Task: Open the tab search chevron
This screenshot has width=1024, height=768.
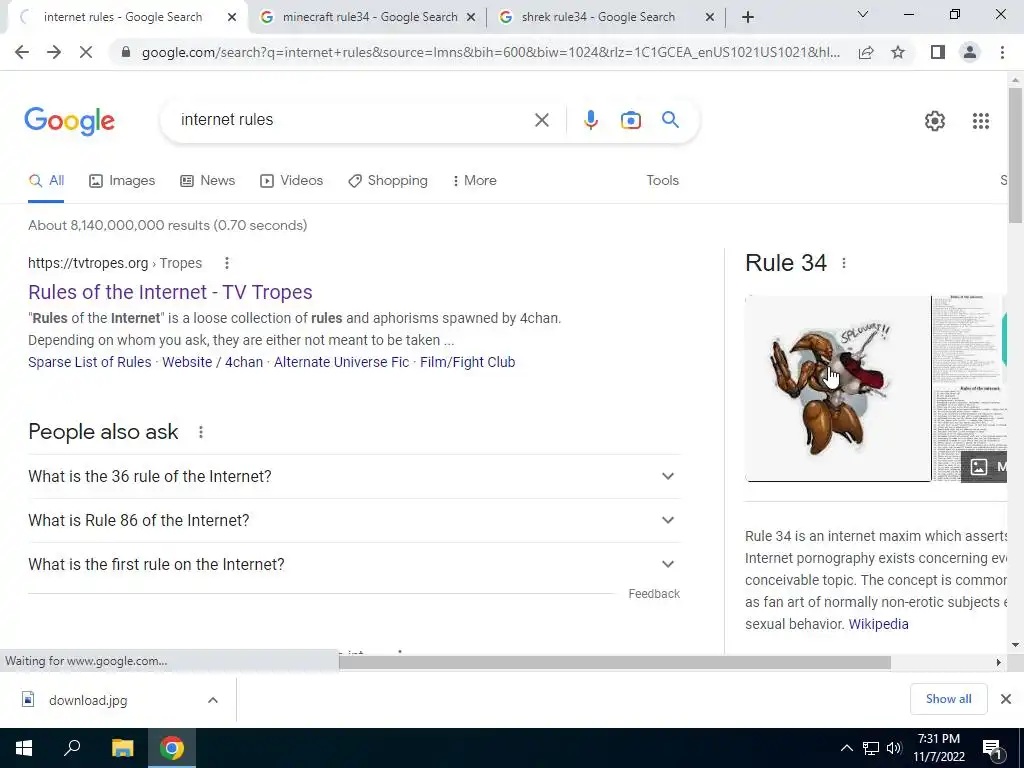Action: [x=863, y=14]
